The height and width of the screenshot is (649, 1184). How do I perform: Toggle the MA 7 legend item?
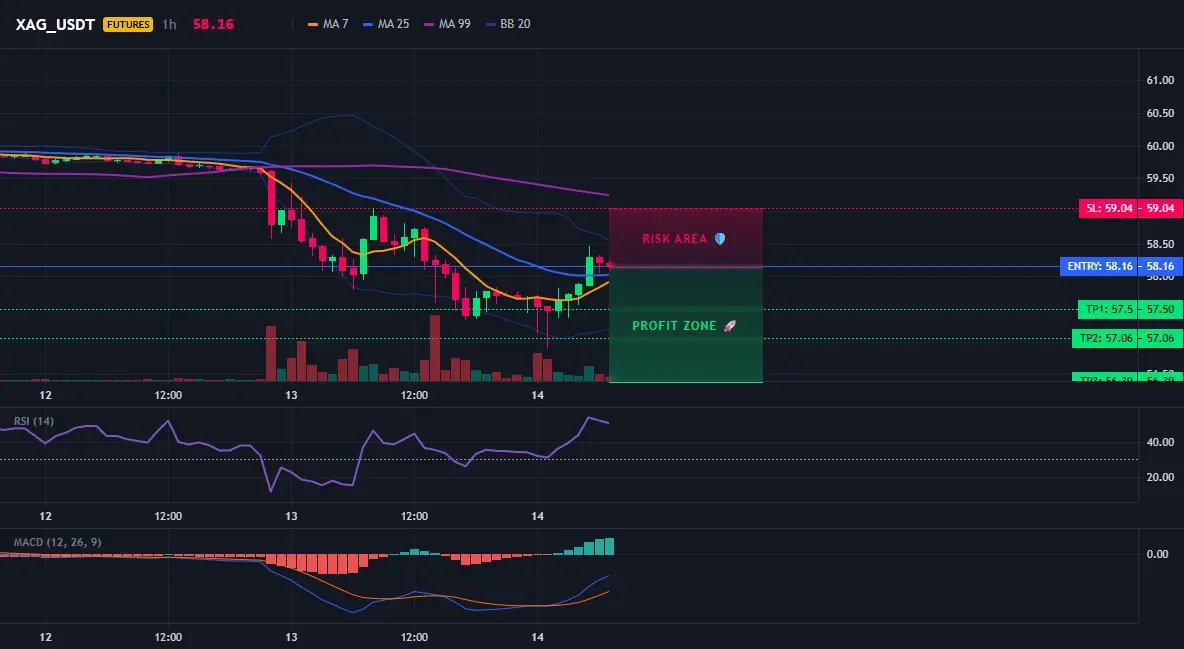[x=328, y=24]
